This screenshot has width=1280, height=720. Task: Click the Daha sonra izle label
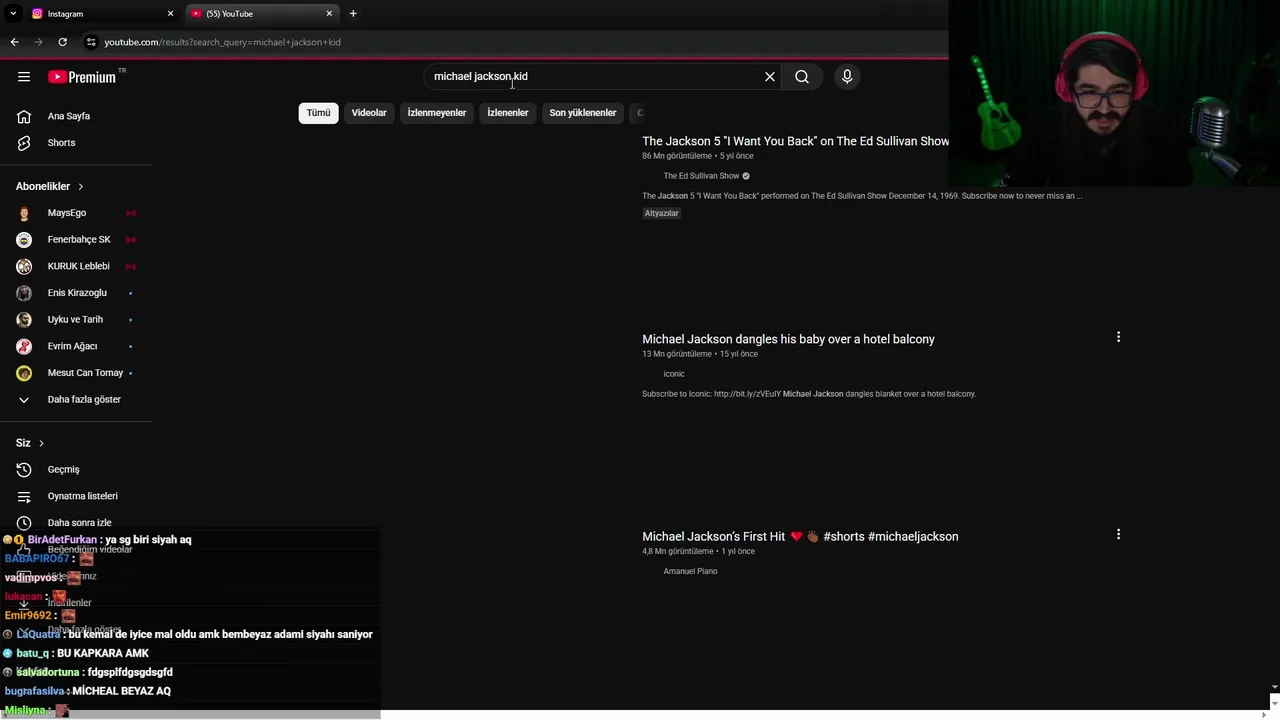coord(79,523)
